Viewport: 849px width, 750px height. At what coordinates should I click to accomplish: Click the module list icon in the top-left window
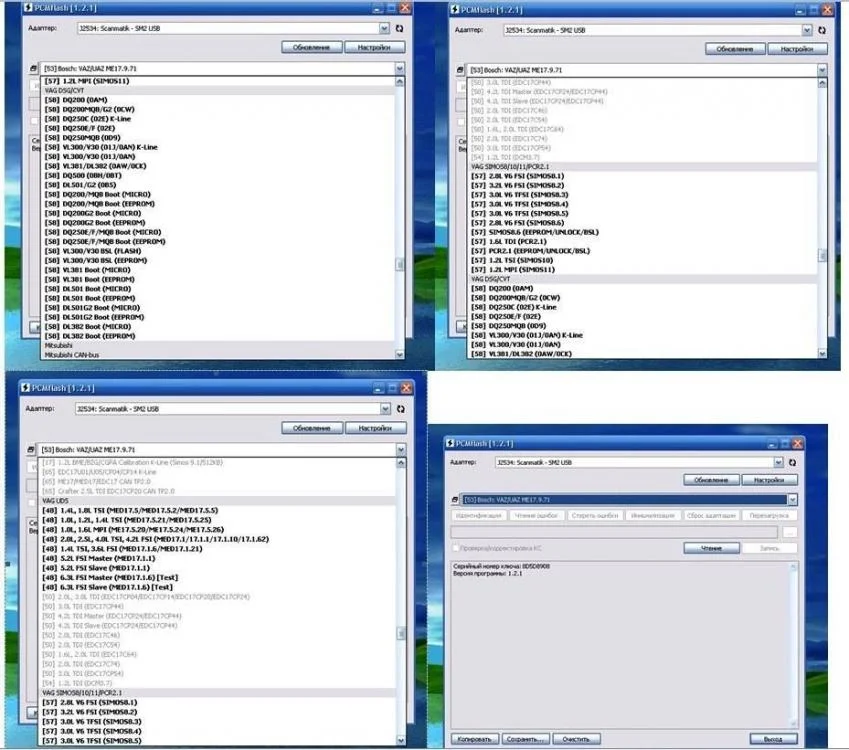pos(33,69)
